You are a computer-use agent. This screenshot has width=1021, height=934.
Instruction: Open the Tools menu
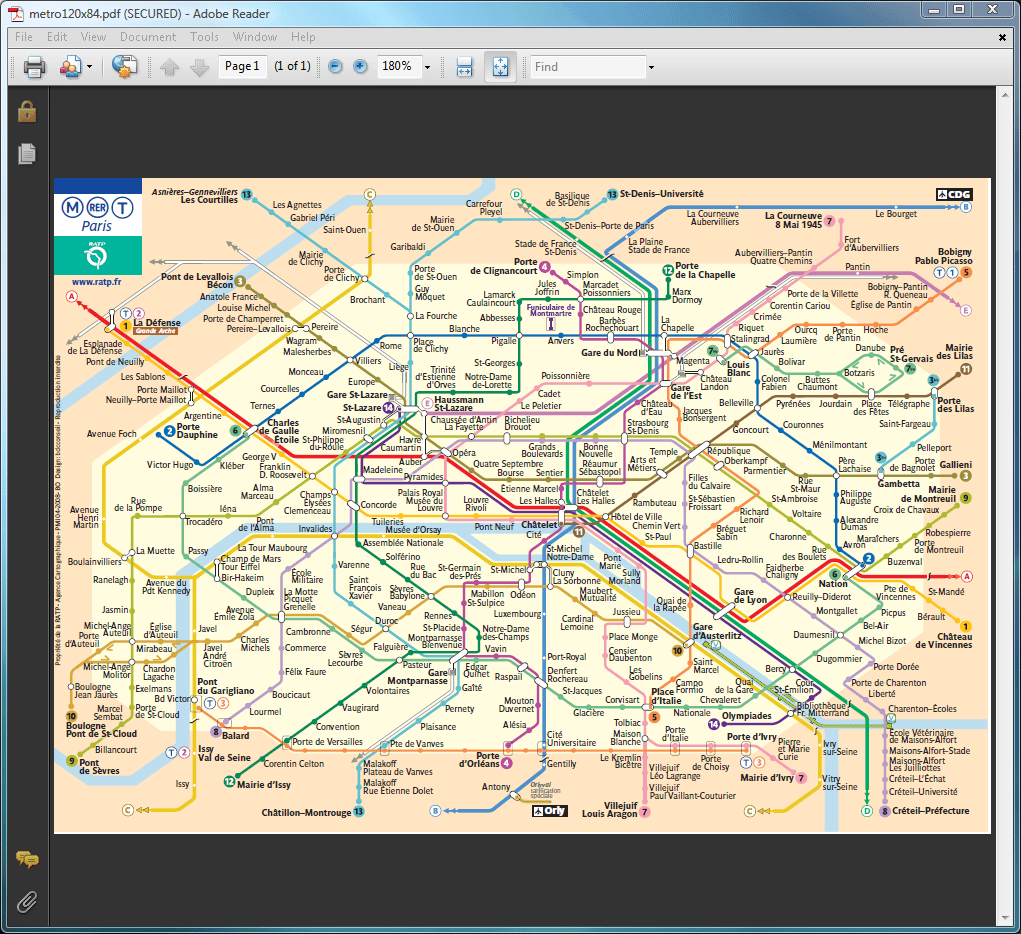204,37
